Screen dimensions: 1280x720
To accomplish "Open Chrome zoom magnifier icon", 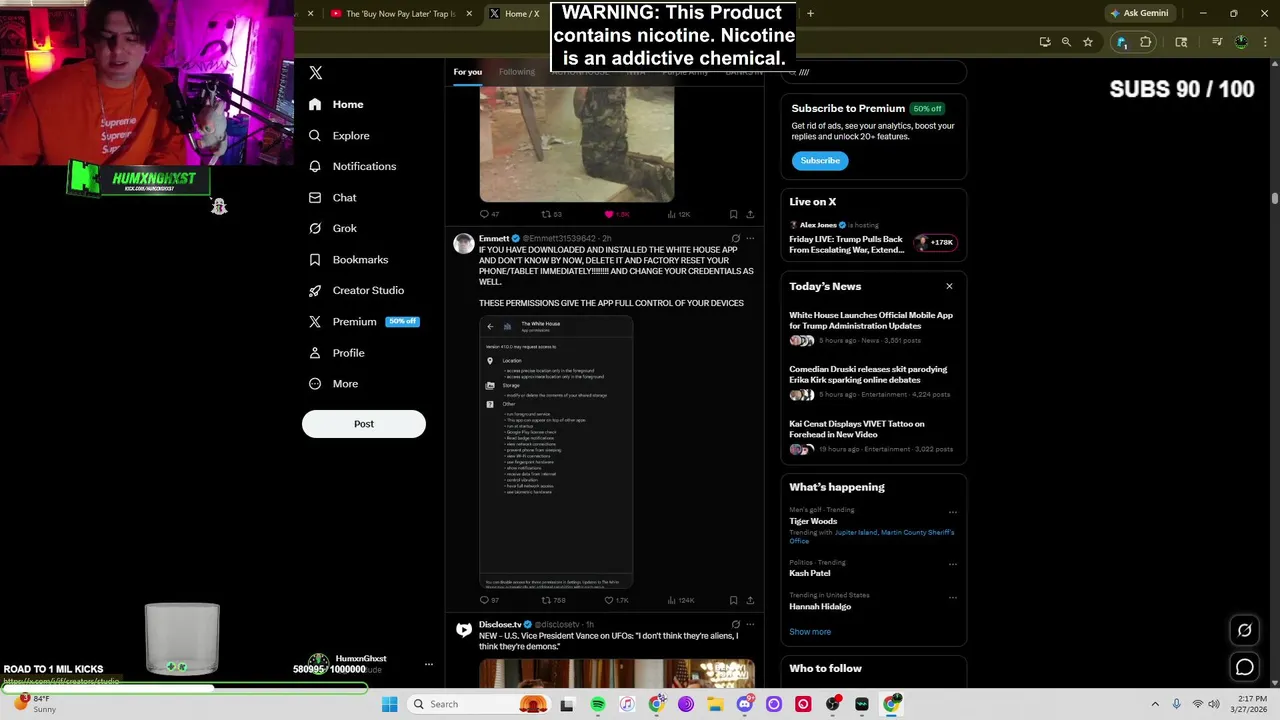I will [1066, 42].
